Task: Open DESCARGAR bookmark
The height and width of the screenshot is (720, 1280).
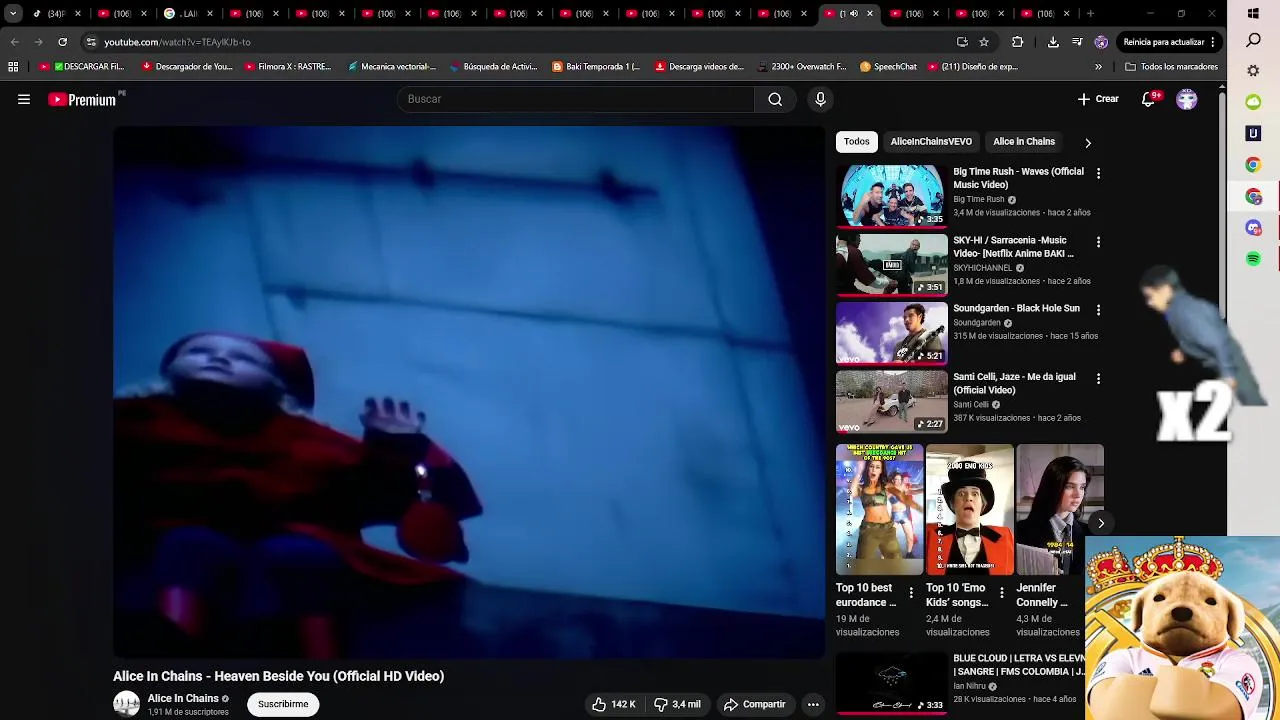Action: tap(82, 67)
